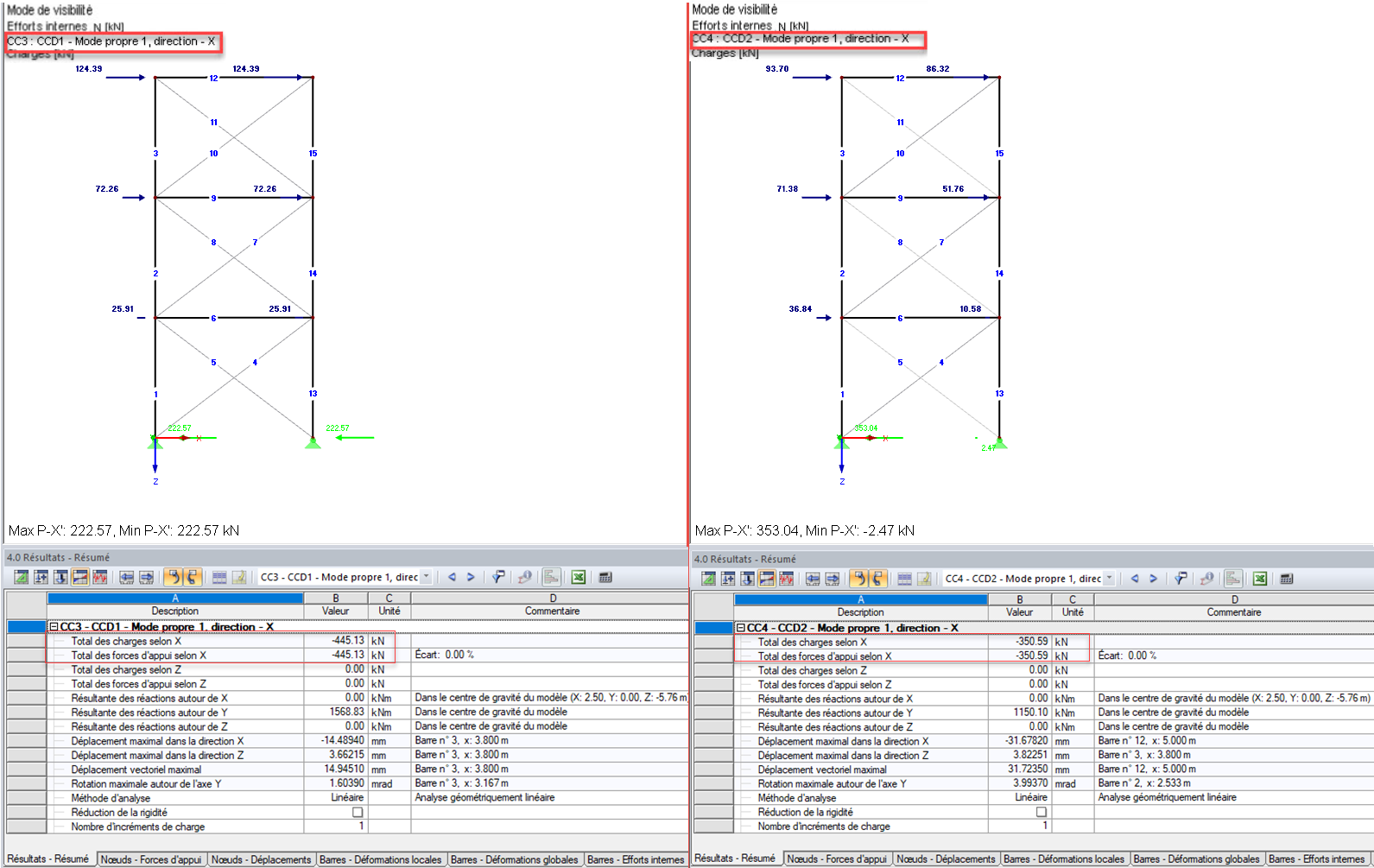The height and width of the screenshot is (868, 1374).
Task: Click the Excel export icon in CC4 results toolbar
Action: pos(1260,579)
